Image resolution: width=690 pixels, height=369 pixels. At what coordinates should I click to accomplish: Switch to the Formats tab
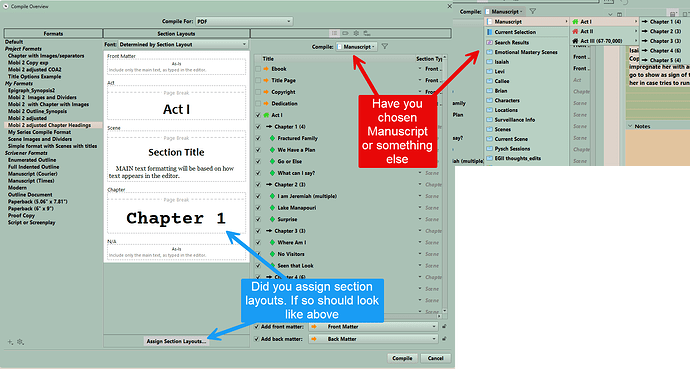53,33
